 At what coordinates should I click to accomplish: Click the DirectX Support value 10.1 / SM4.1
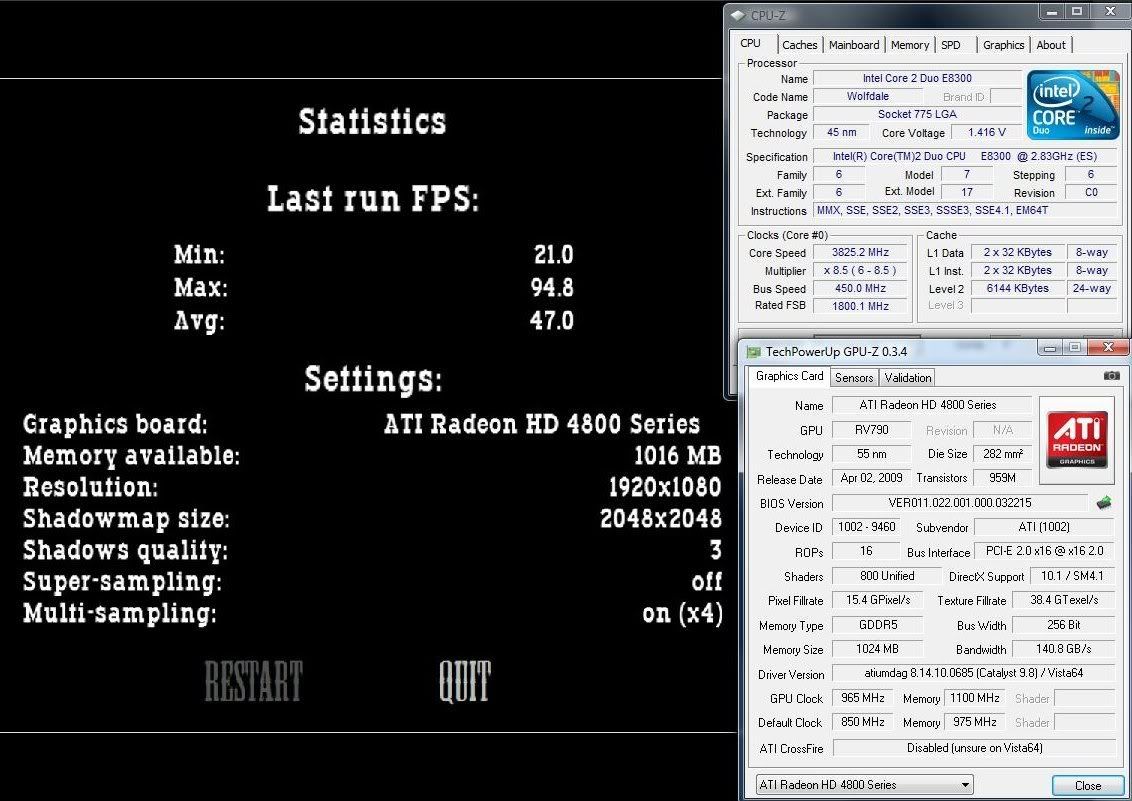tap(1072, 576)
